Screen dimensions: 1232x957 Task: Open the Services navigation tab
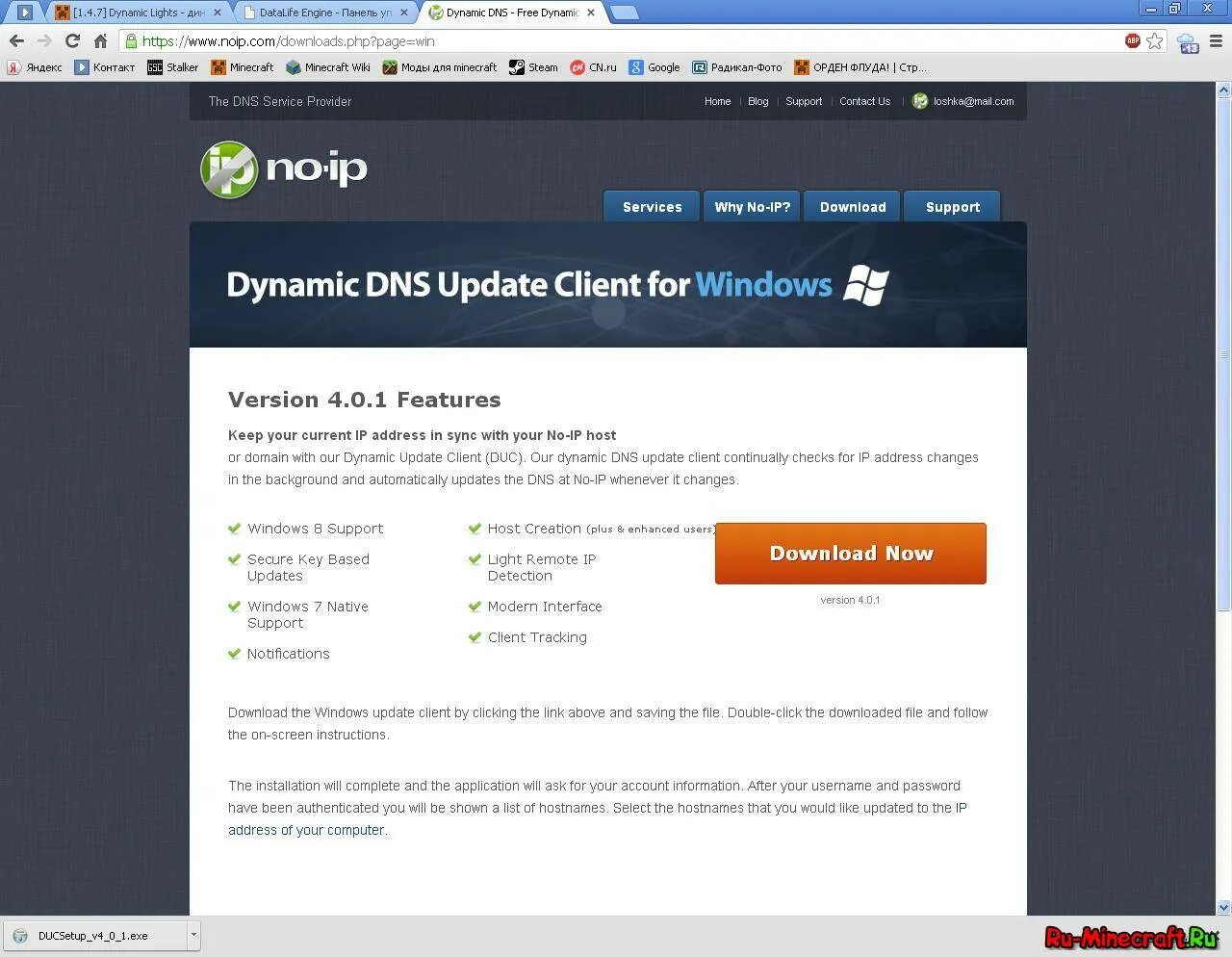652,206
